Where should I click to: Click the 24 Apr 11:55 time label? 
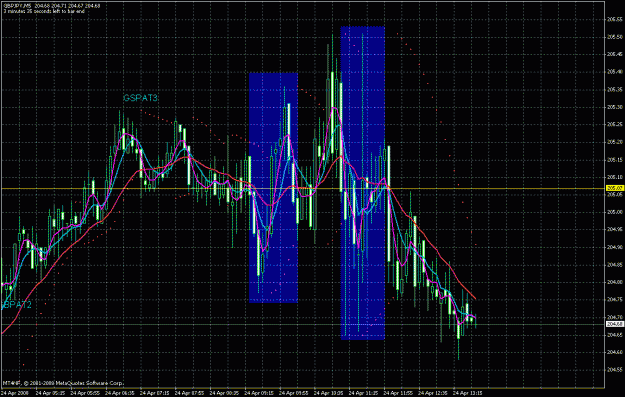[398, 393]
